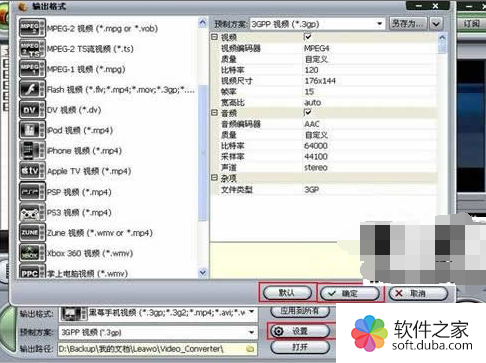
Task: Click the 打开 button
Action: tap(300, 347)
